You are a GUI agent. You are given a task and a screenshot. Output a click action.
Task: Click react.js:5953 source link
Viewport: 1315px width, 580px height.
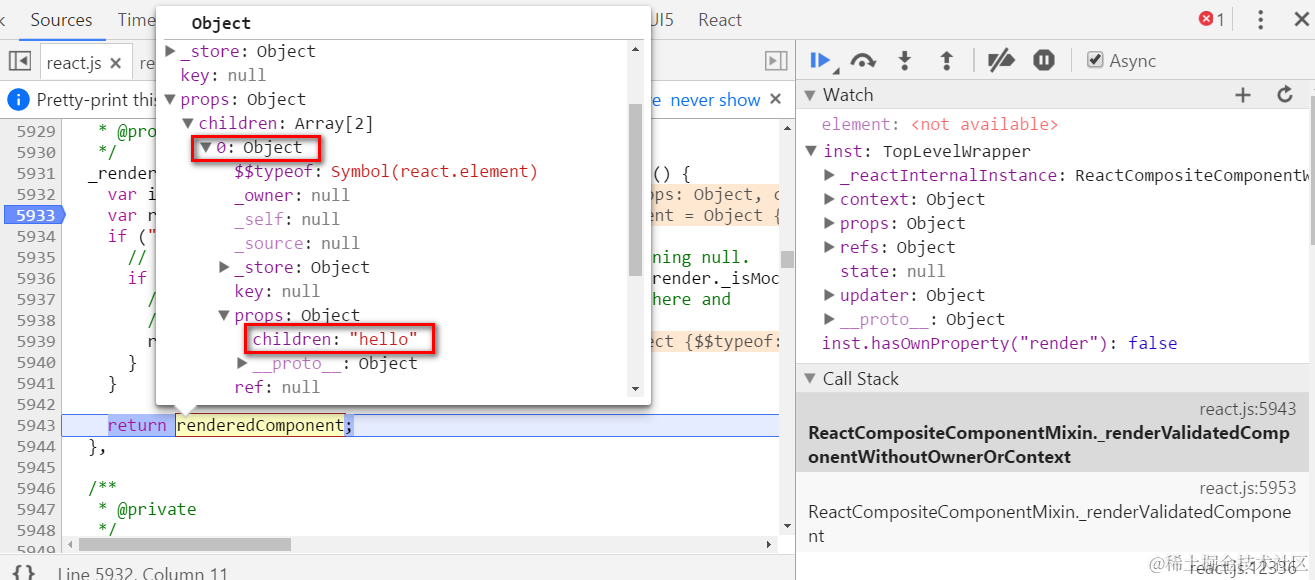(1247, 488)
